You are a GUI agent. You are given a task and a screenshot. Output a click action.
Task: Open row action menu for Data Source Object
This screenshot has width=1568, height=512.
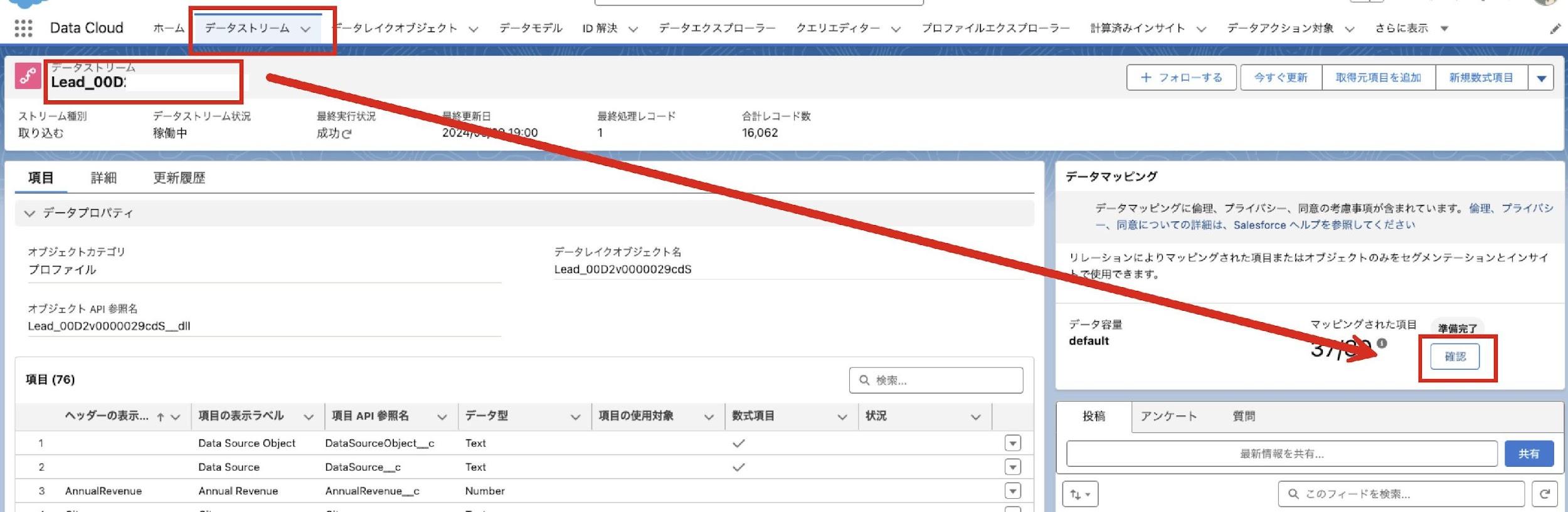tap(1012, 443)
